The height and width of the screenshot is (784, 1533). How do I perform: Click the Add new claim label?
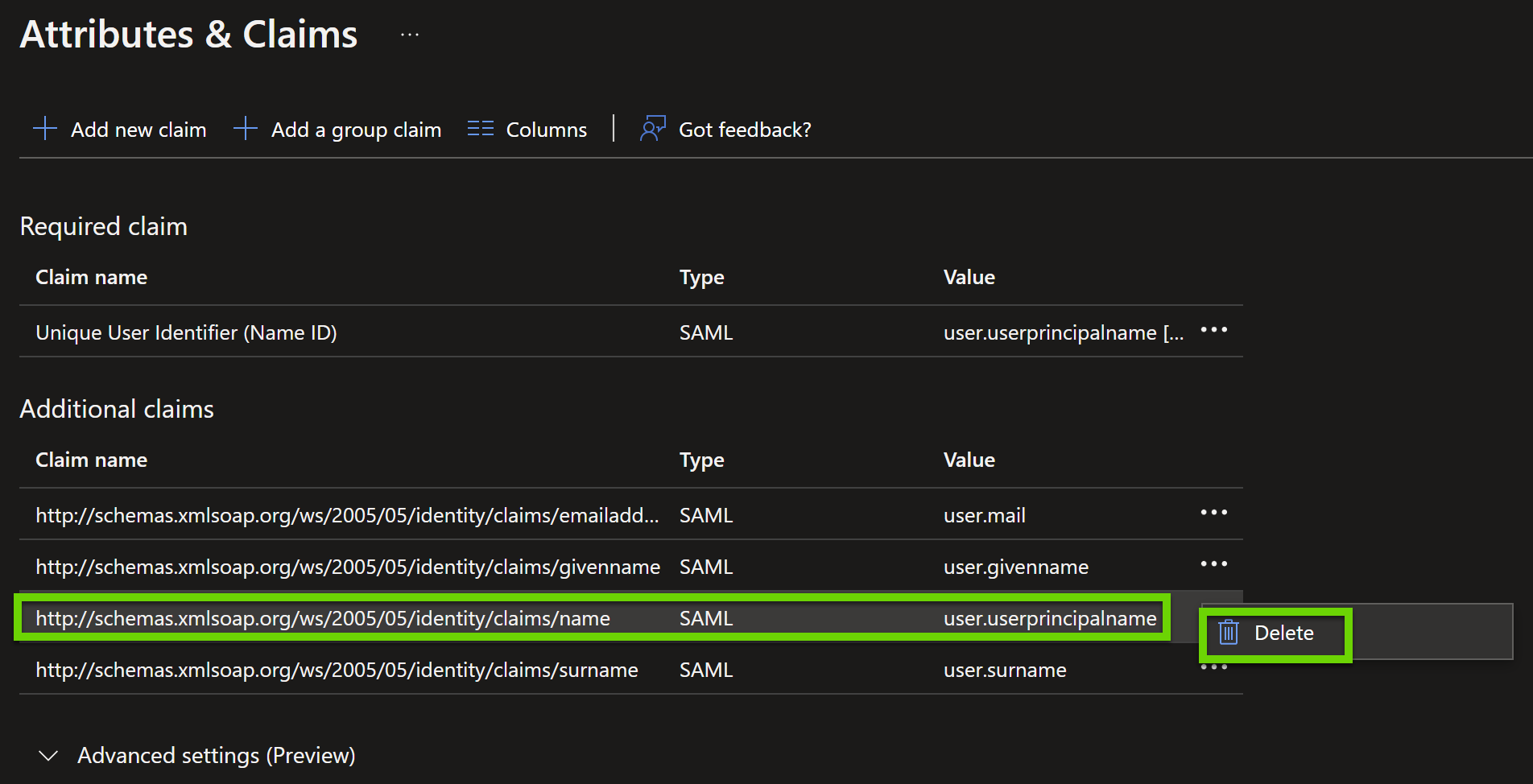(x=138, y=130)
